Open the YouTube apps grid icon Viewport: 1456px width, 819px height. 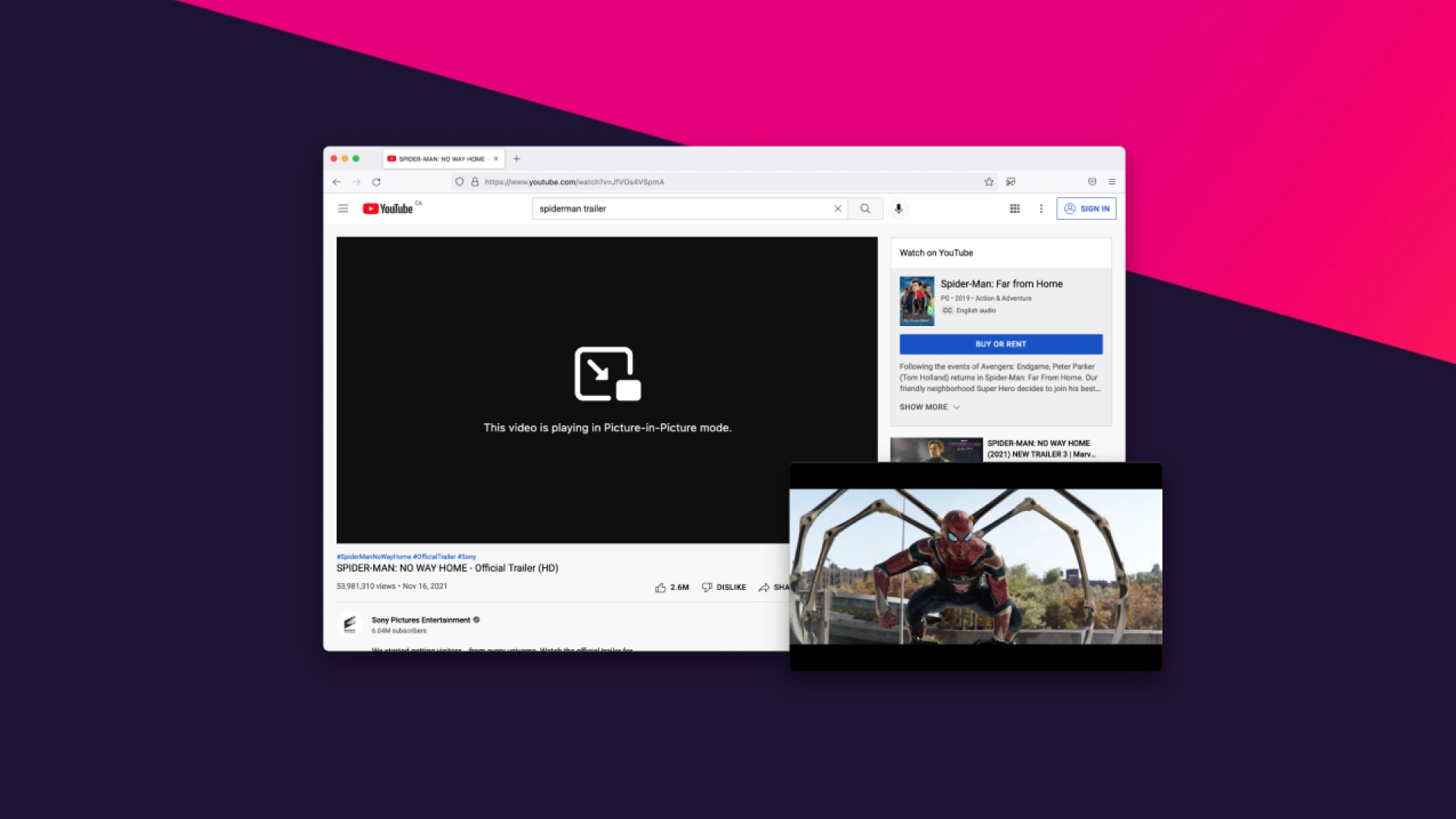(x=1015, y=209)
